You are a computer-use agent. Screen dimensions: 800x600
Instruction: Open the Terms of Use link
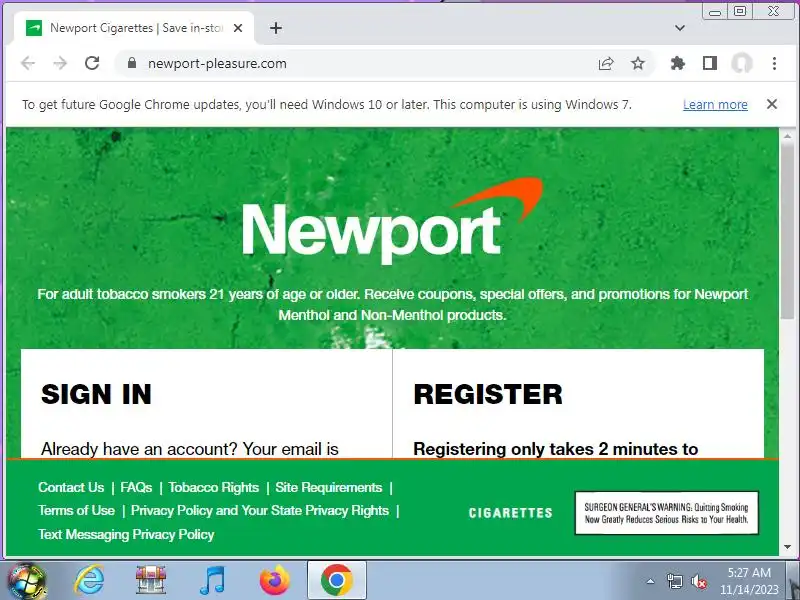click(x=77, y=510)
